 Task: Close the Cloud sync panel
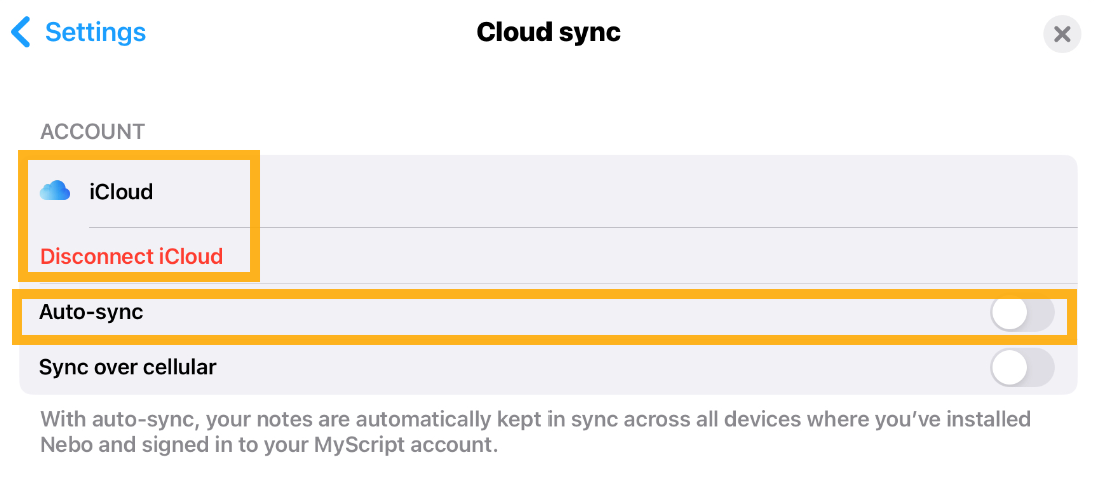[x=1062, y=35]
